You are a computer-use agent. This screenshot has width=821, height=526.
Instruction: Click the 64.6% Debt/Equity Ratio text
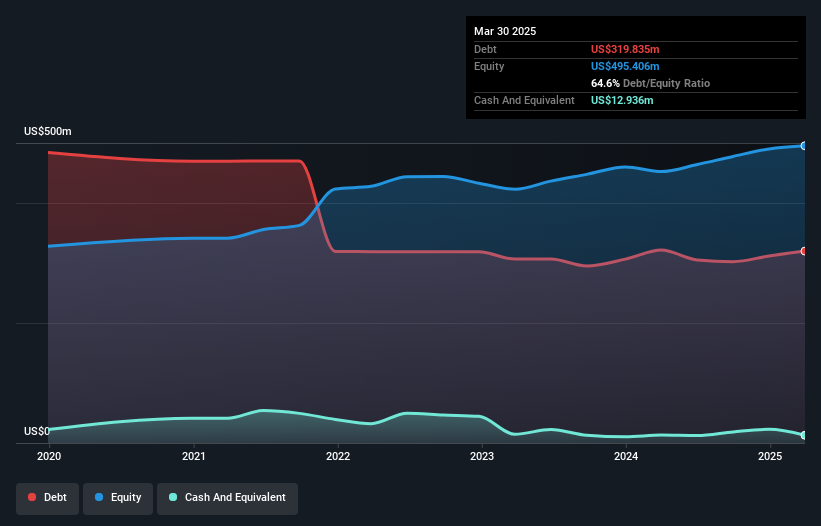[x=650, y=83]
